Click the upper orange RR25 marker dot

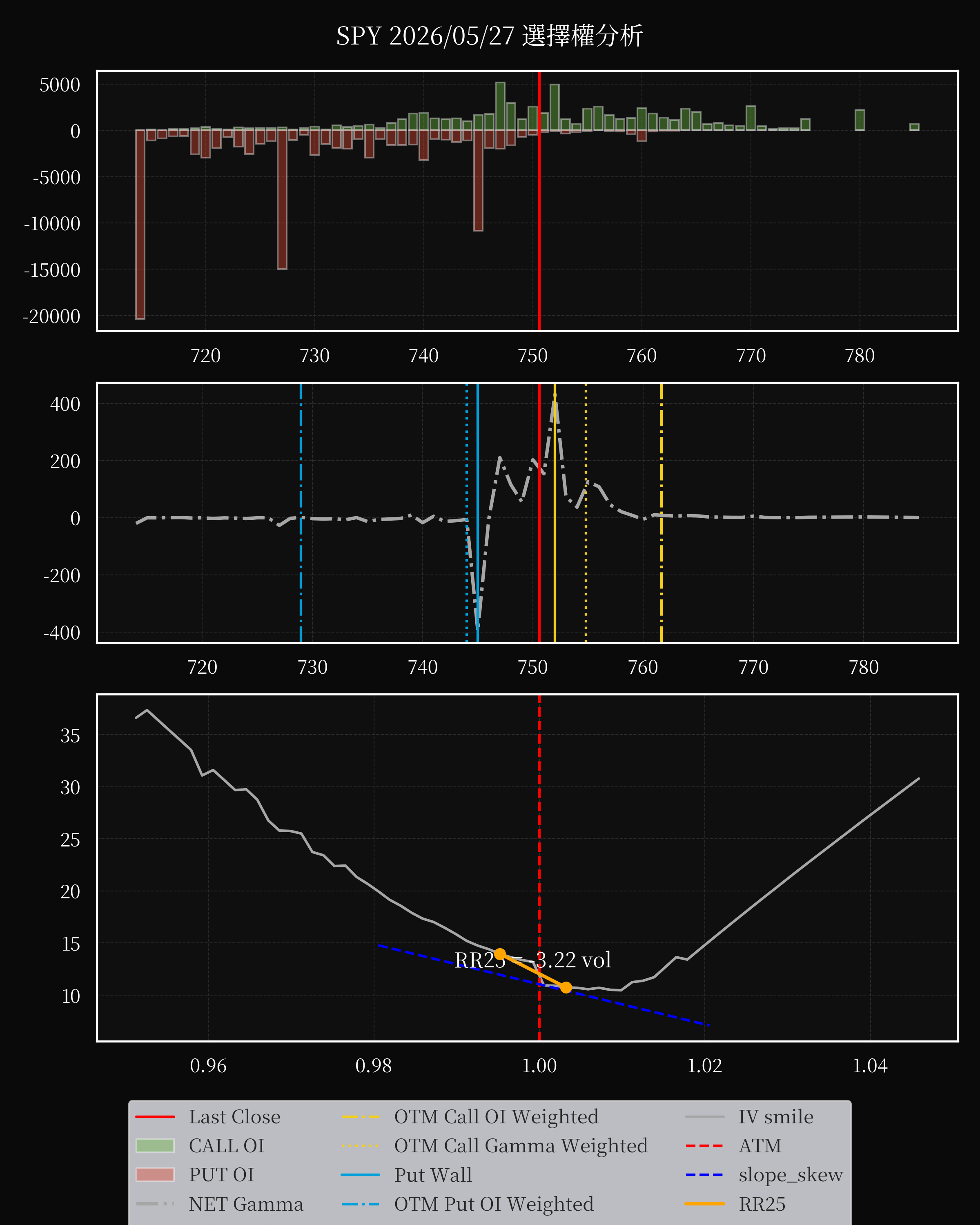[500, 954]
